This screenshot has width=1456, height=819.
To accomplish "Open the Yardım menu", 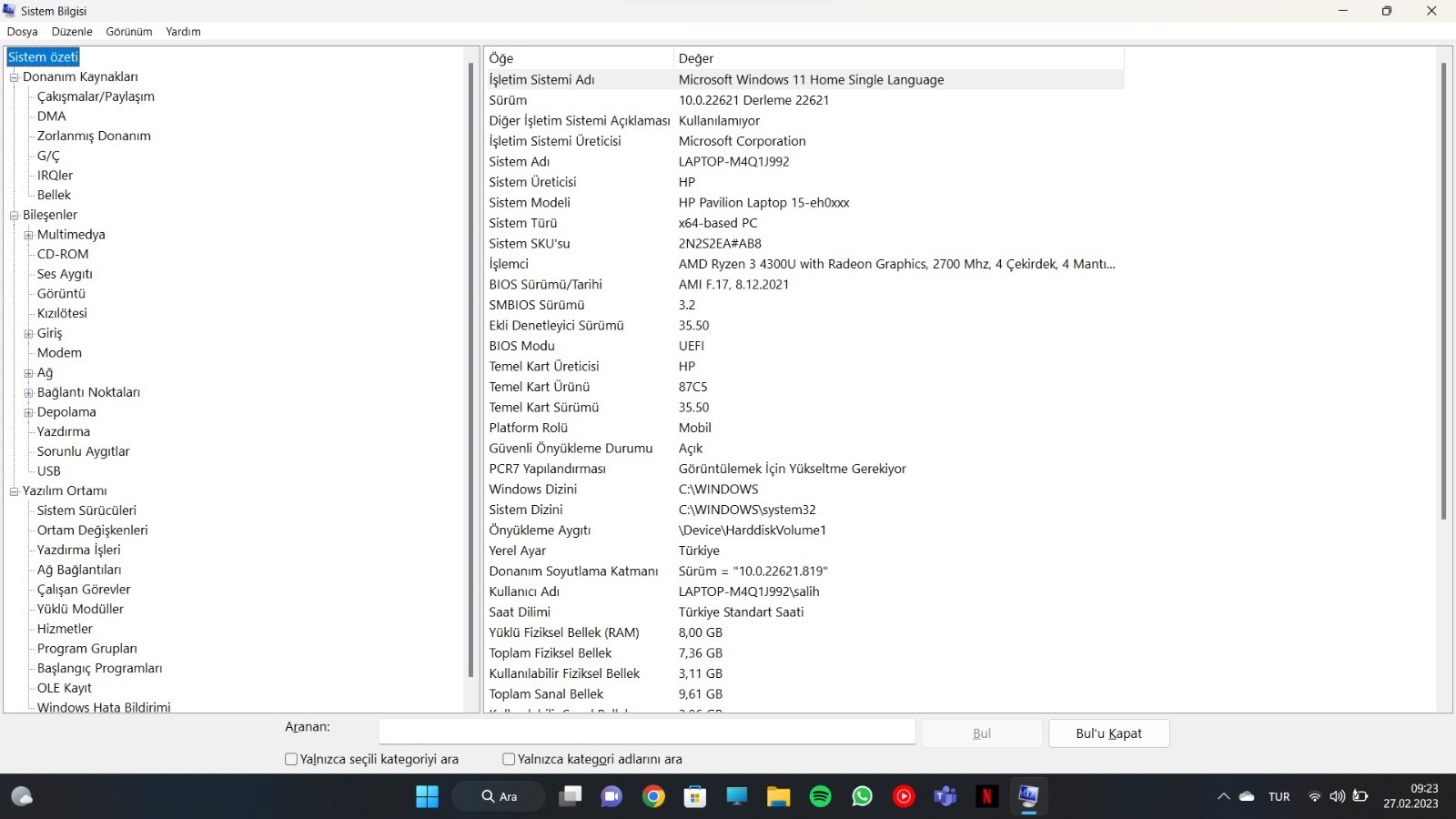I will [183, 31].
